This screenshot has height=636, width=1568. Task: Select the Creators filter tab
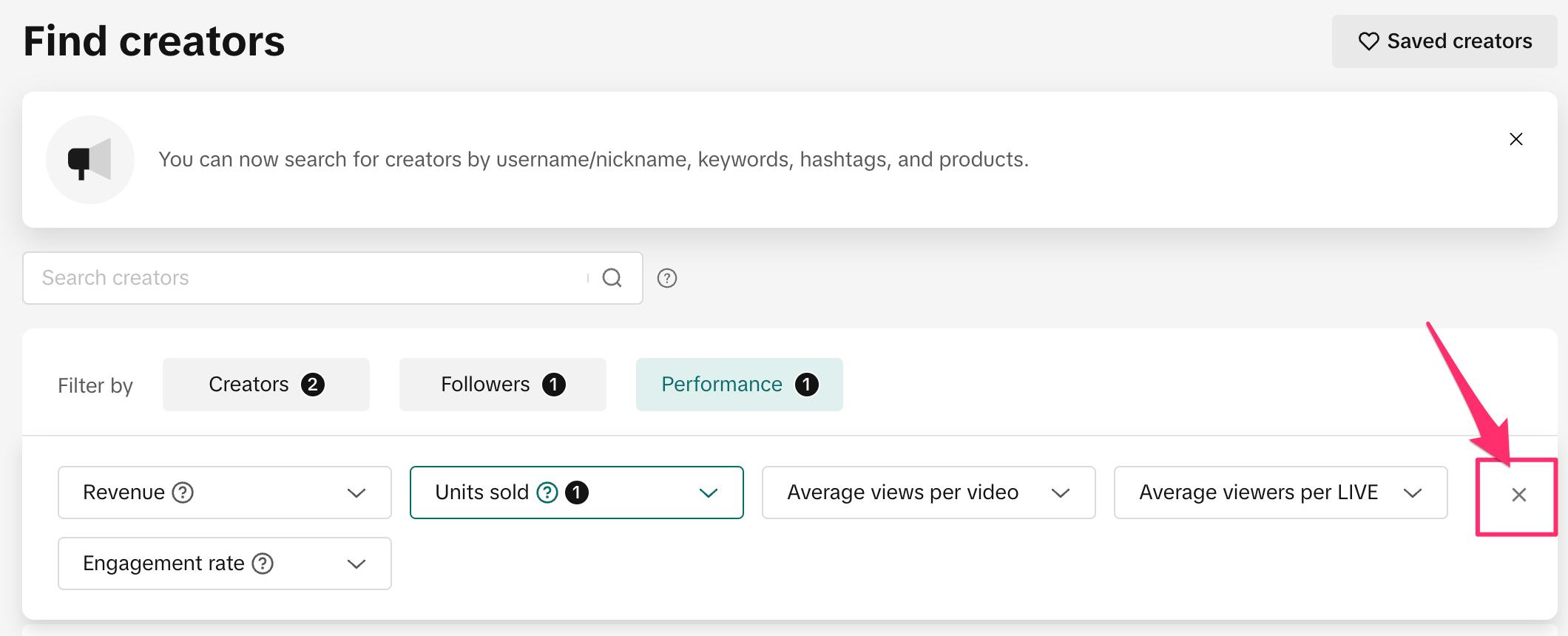(266, 385)
